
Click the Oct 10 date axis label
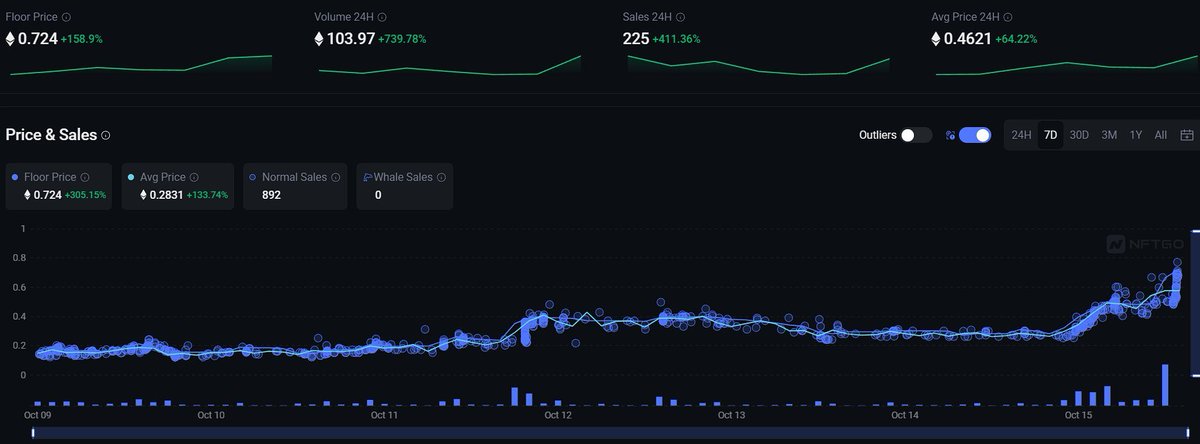pos(211,414)
